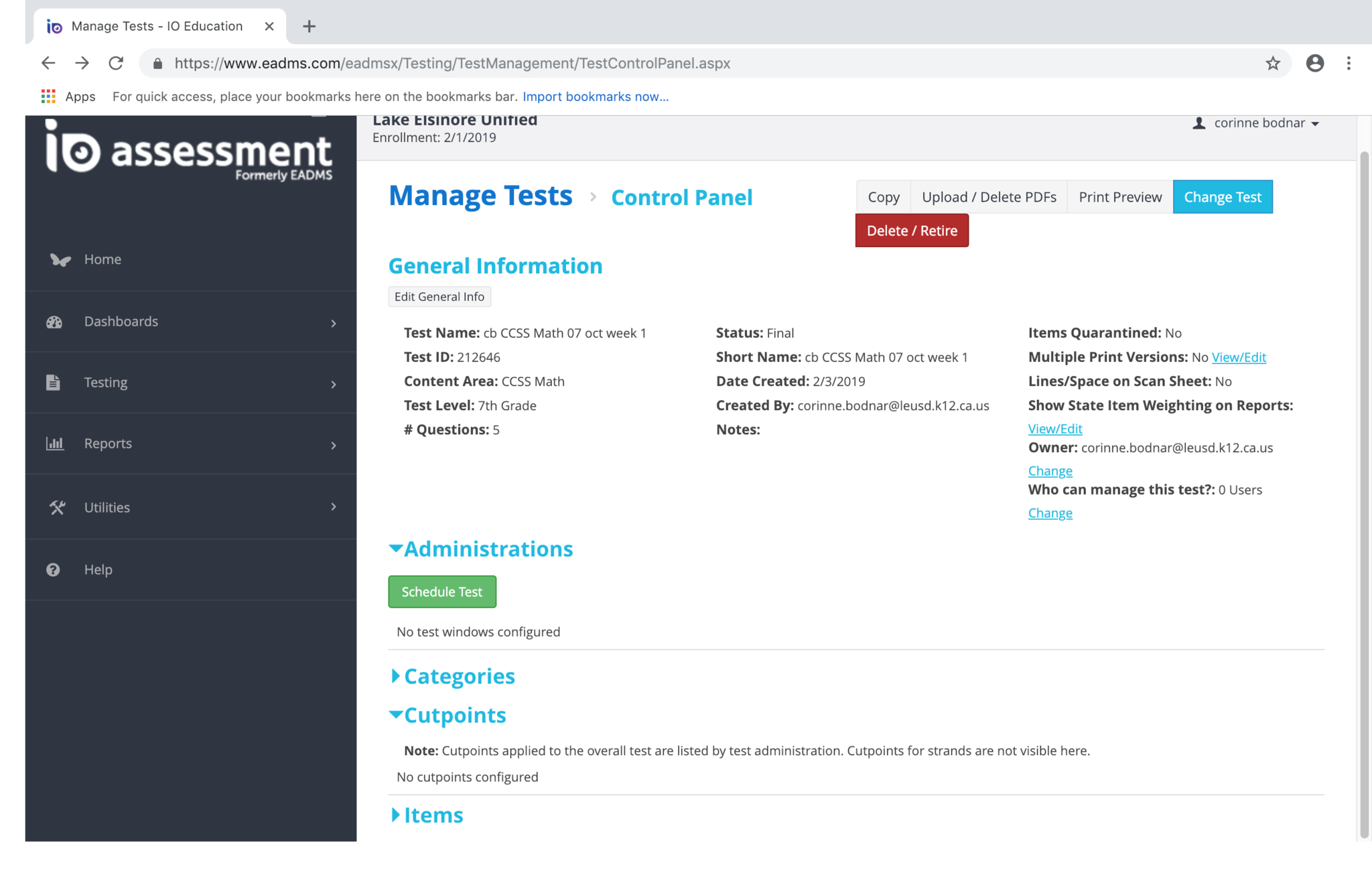The width and height of the screenshot is (1372, 871).
Task: Click the Home butterfly icon in sidebar
Action: coord(60,260)
